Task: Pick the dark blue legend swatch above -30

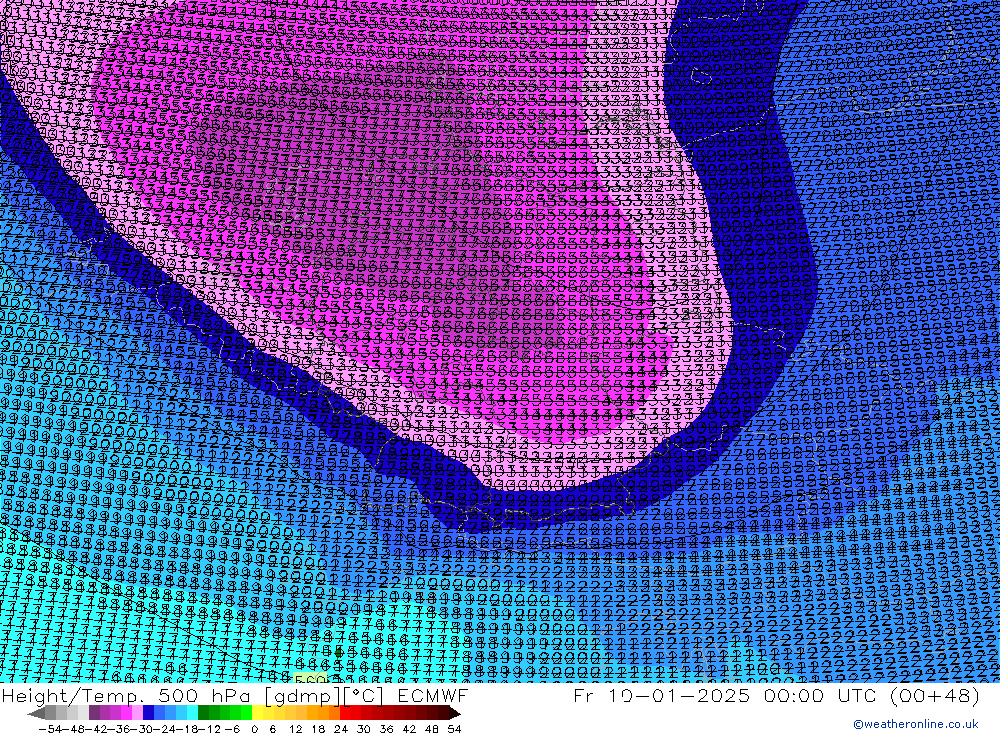Action: click(x=148, y=713)
